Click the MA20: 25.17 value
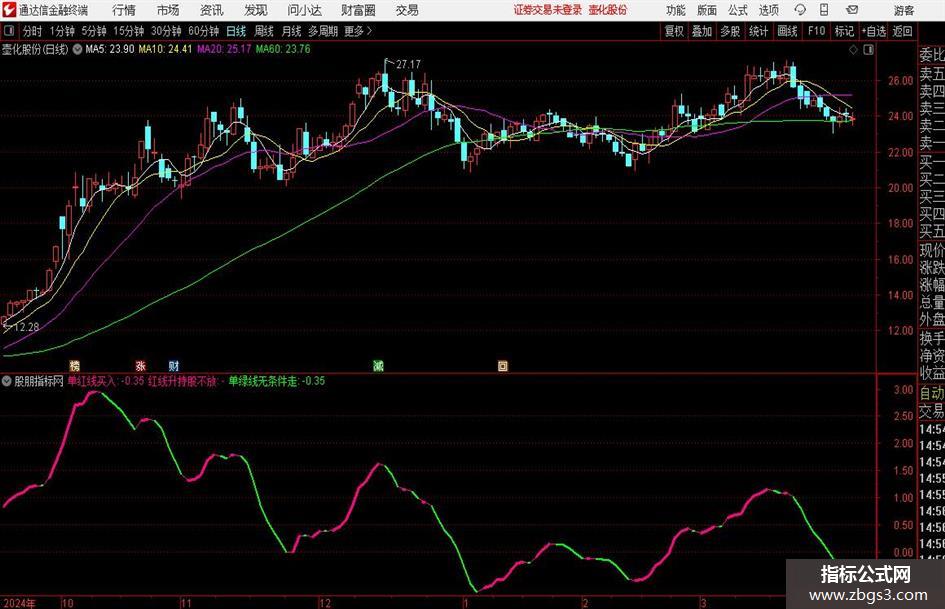The height and width of the screenshot is (609, 945). 224,49
